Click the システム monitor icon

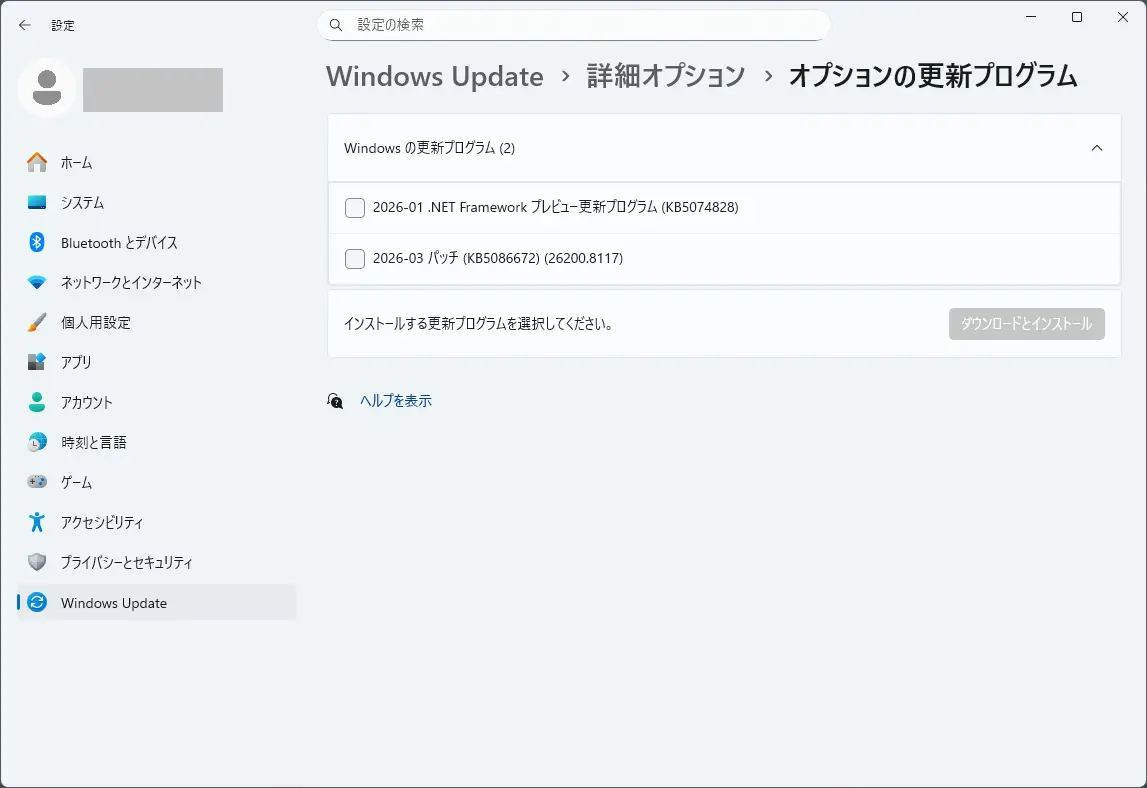pyautogui.click(x=37, y=202)
